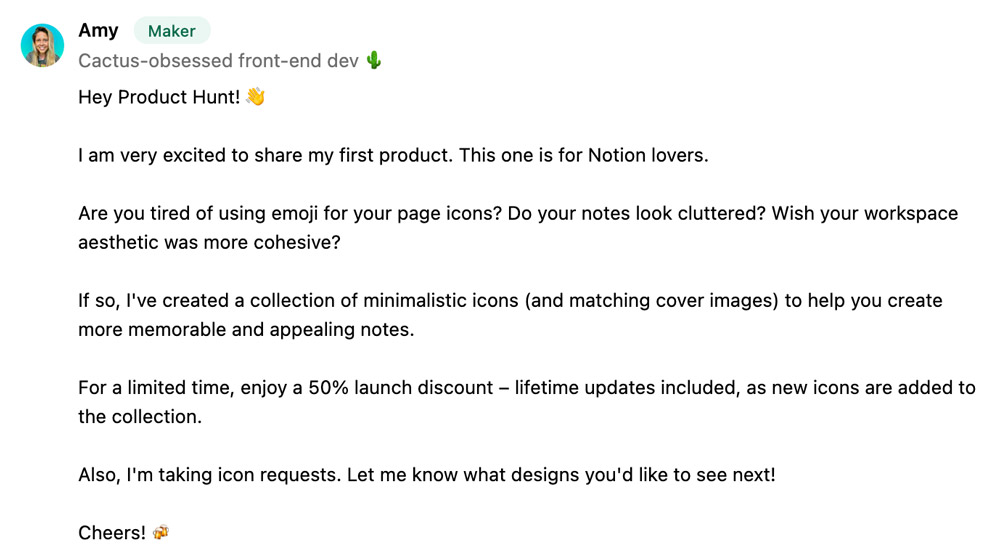Click the question Do your notes look cluttered?

tap(636, 213)
